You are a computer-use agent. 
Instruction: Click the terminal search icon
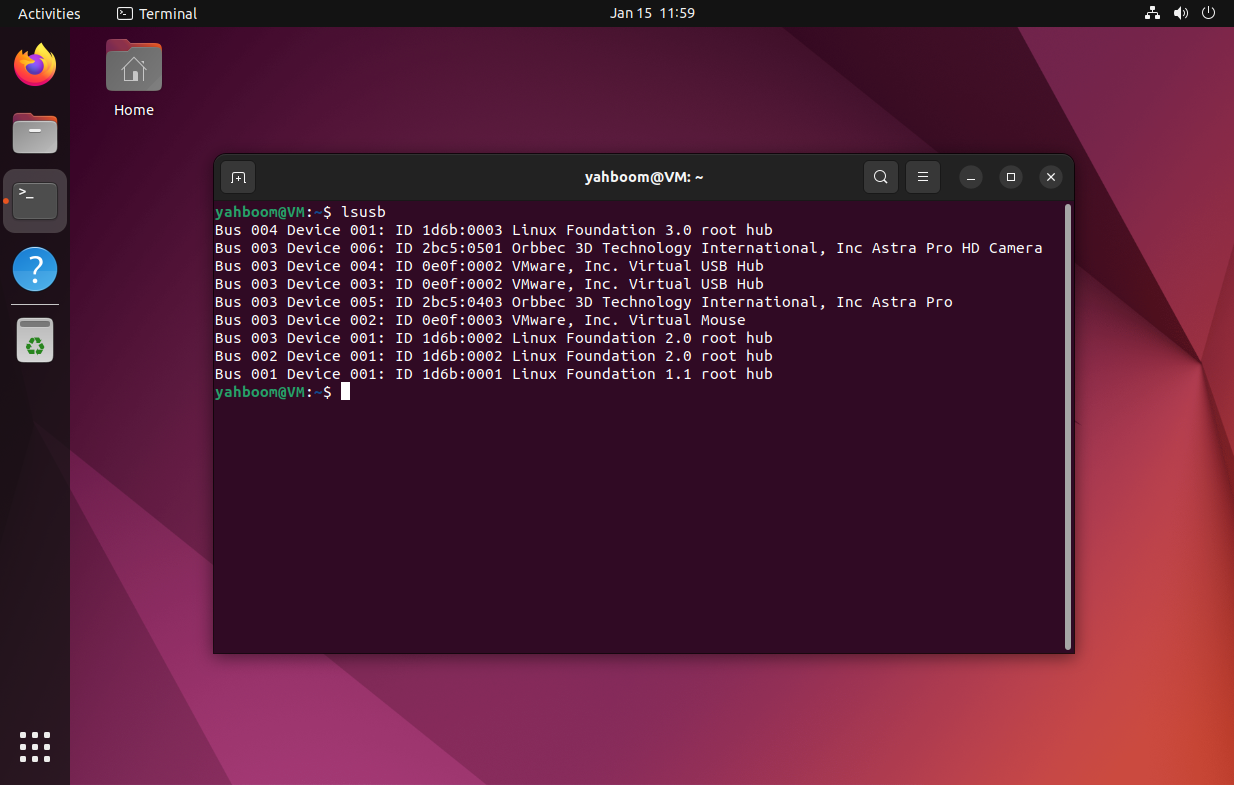(x=880, y=177)
